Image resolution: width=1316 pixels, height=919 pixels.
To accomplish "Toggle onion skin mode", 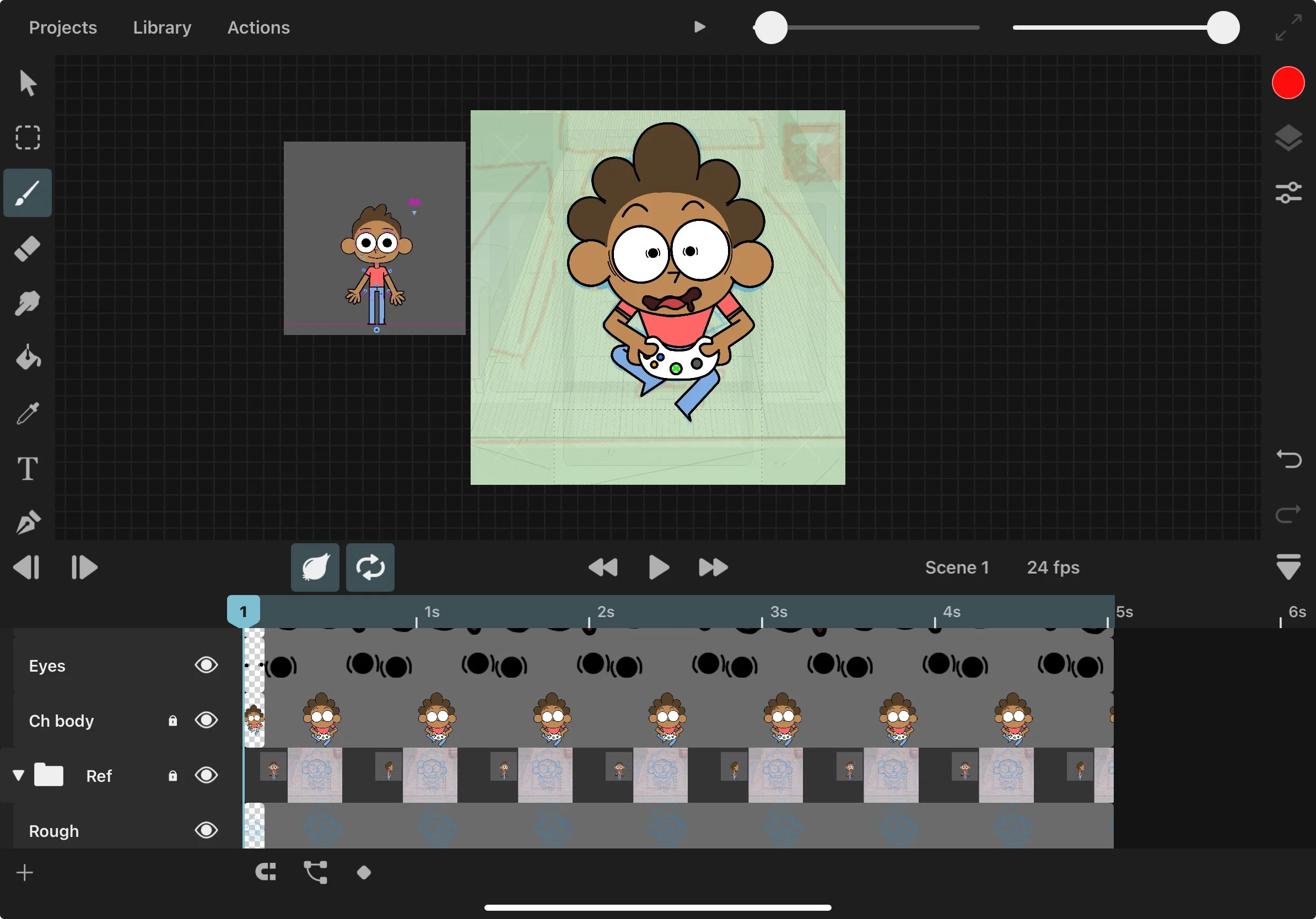I will (315, 567).
